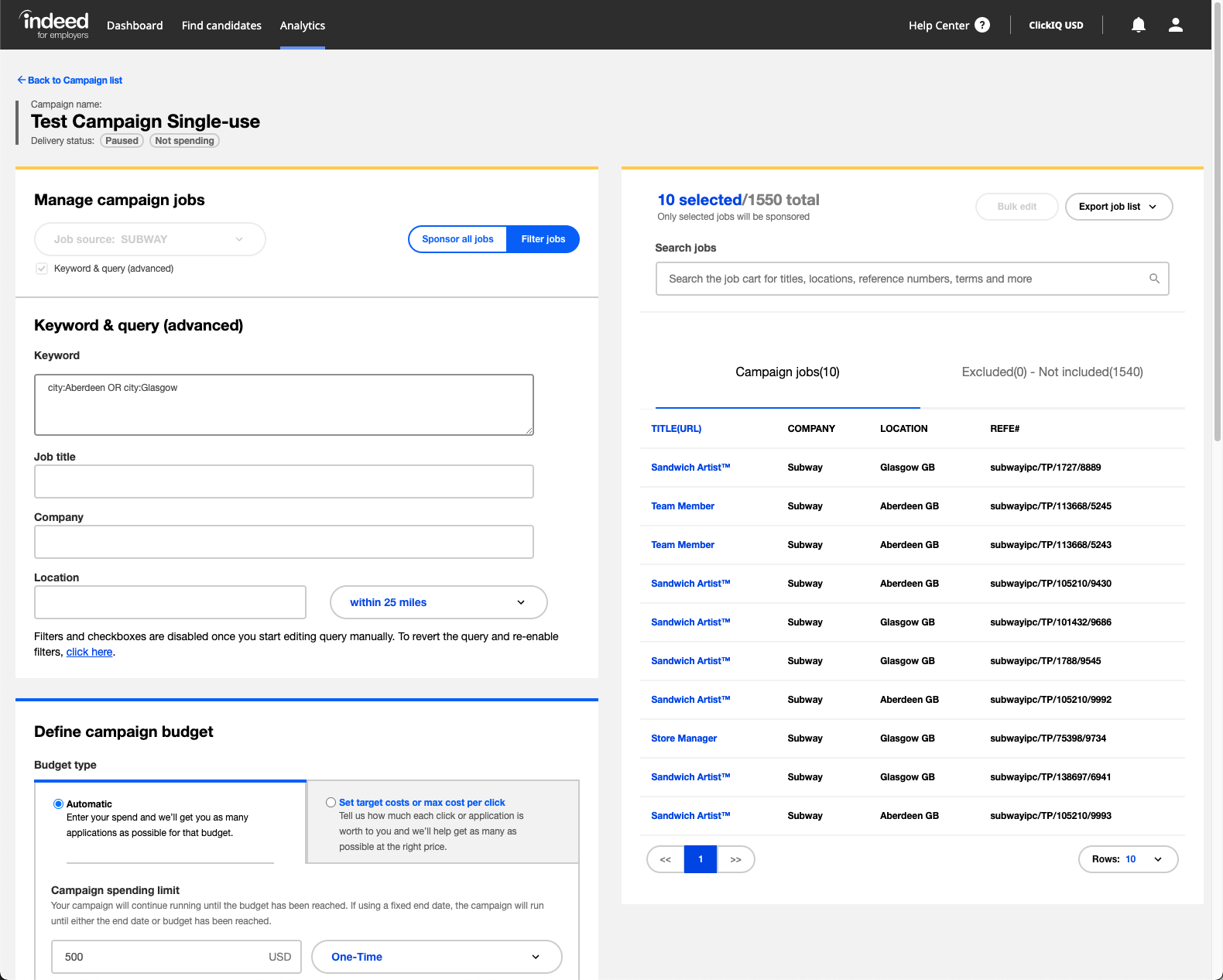Expand the within 25 miles radius dropdown
This screenshot has width=1223, height=980.
point(439,602)
